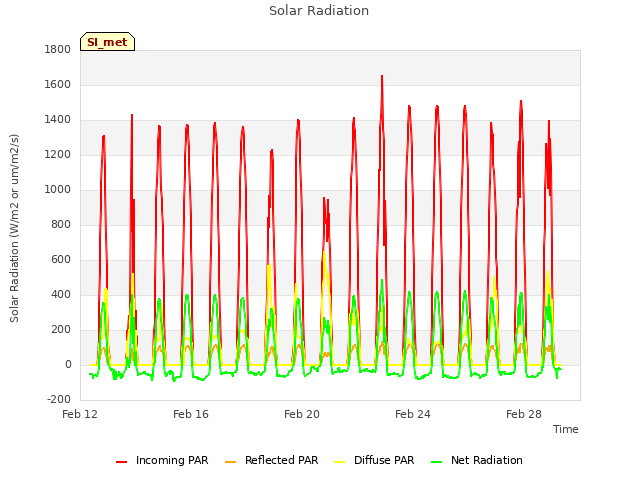The width and height of the screenshot is (640, 480).
Task: Click the 1800 y-axis tick label
Action: (58, 49)
